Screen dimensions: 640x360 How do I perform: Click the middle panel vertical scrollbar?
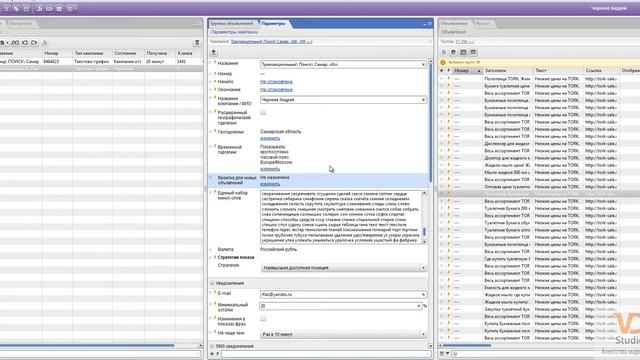[x=430, y=122]
